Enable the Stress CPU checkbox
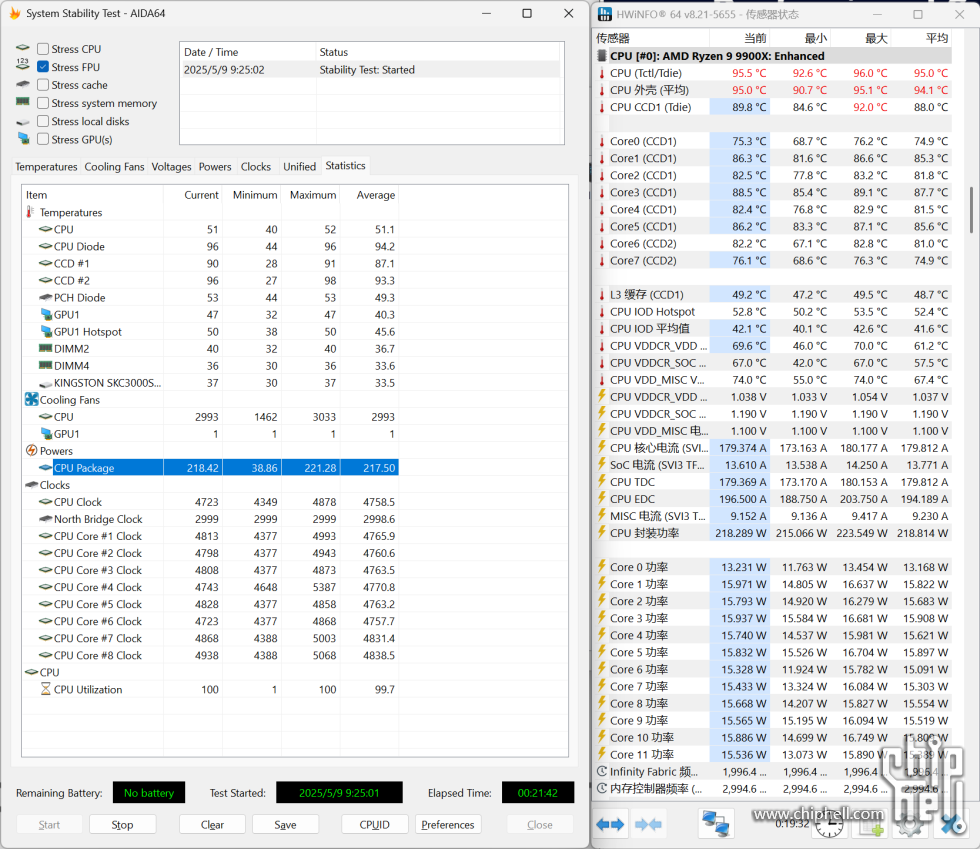Viewport: 980px width, 849px height. click(x=43, y=49)
